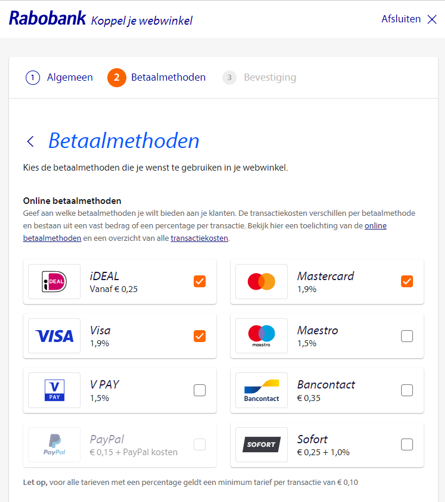Open the transactiekosten link
The height and width of the screenshot is (502, 445).
click(x=199, y=238)
